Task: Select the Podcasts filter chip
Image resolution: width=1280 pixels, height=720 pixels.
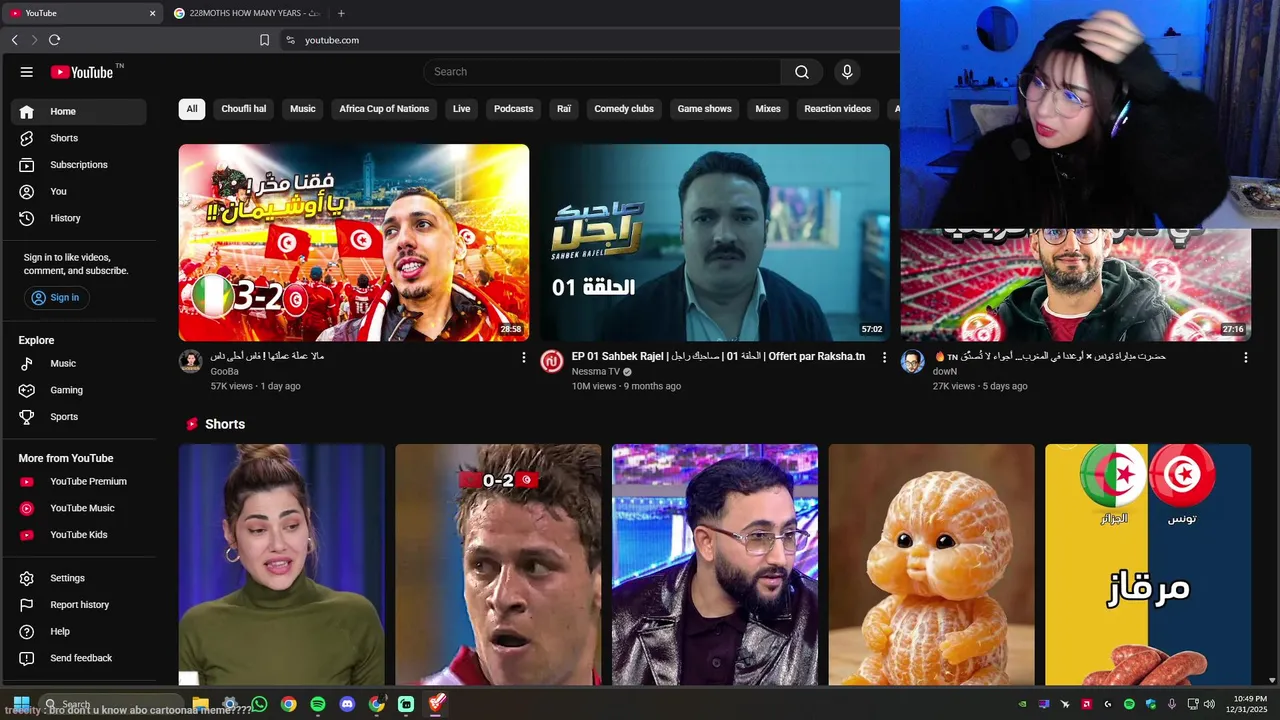Action: 513,109
